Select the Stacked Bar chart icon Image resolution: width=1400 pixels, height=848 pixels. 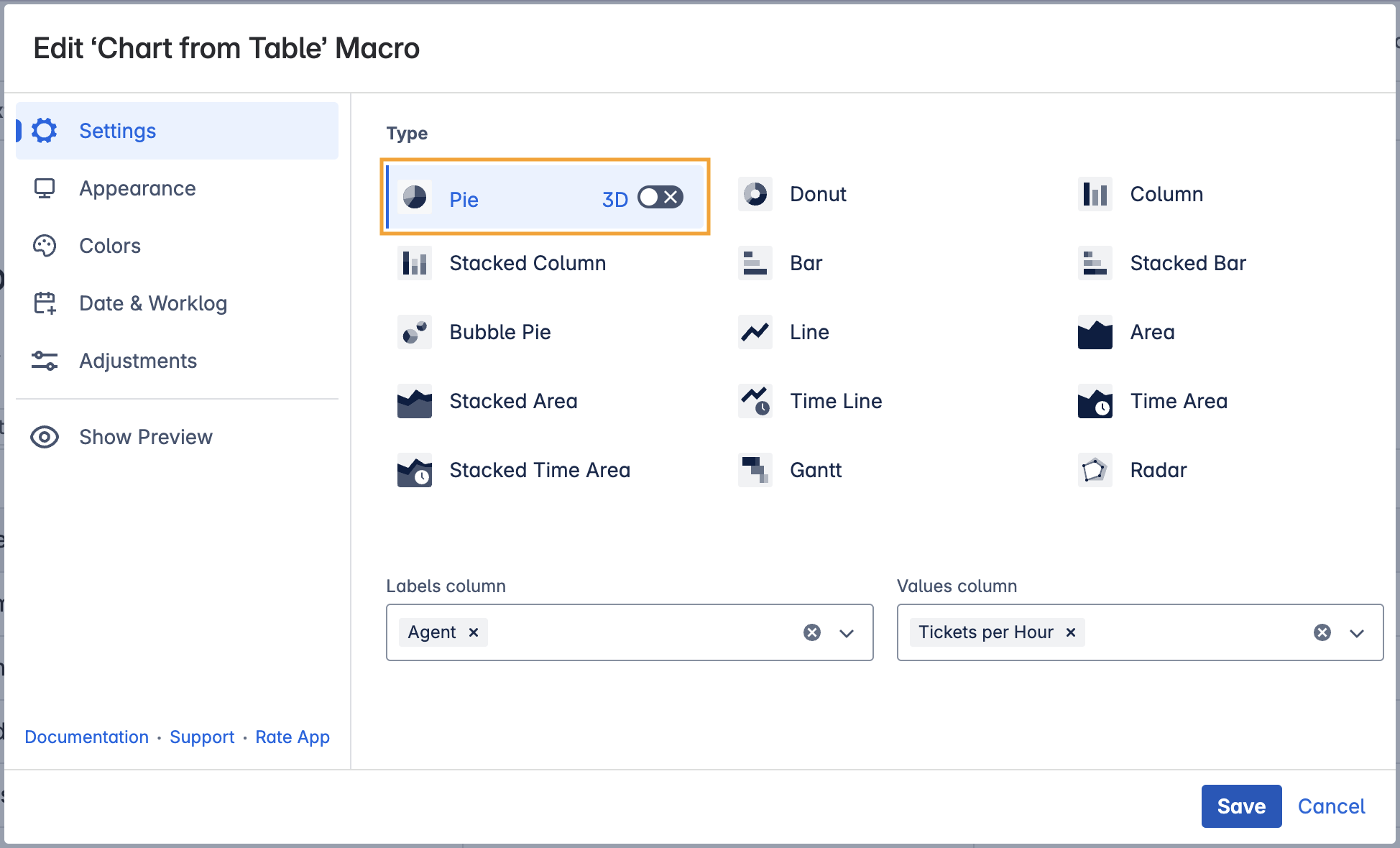coord(1095,263)
